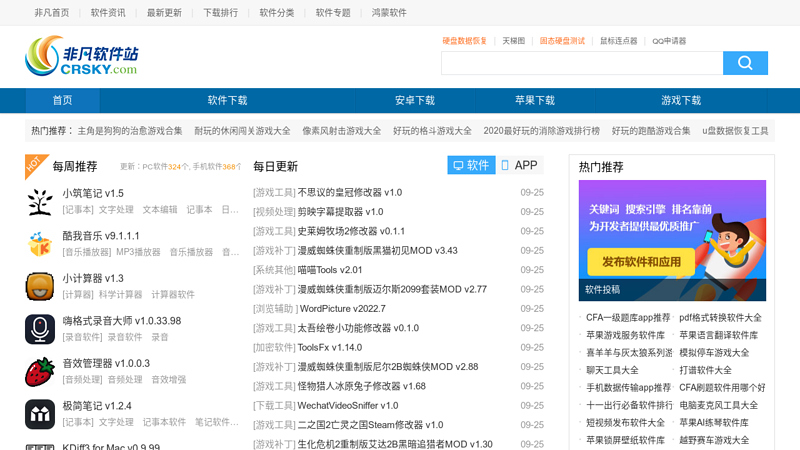The width and height of the screenshot is (800, 450).
Task: Click the 小计算器 app icon
Action: tap(40, 286)
